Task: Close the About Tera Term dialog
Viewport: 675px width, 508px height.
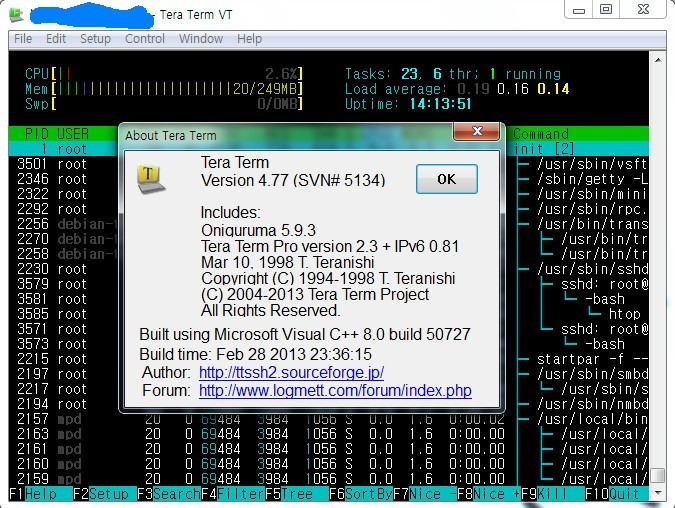Action: [477, 131]
